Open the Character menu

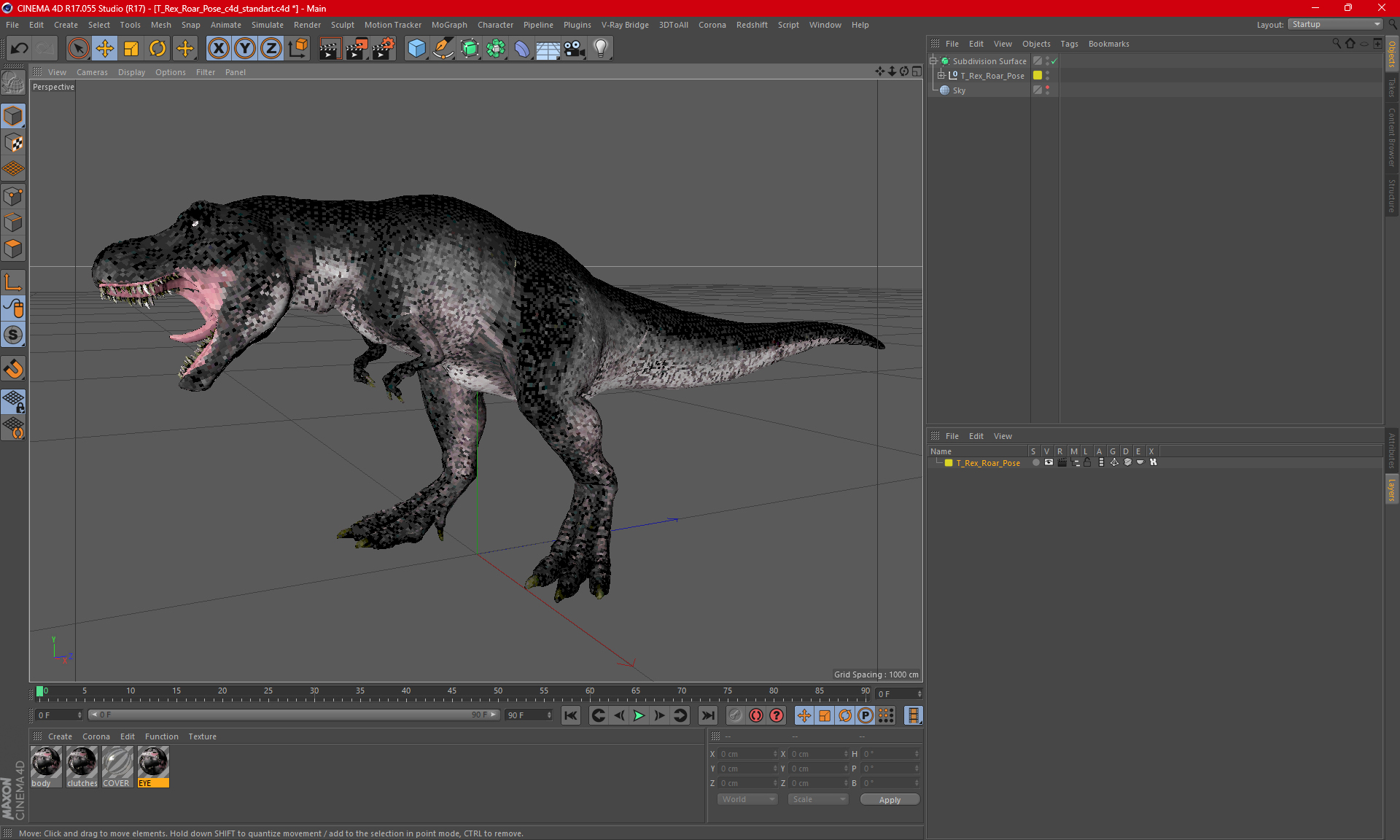pos(495,25)
